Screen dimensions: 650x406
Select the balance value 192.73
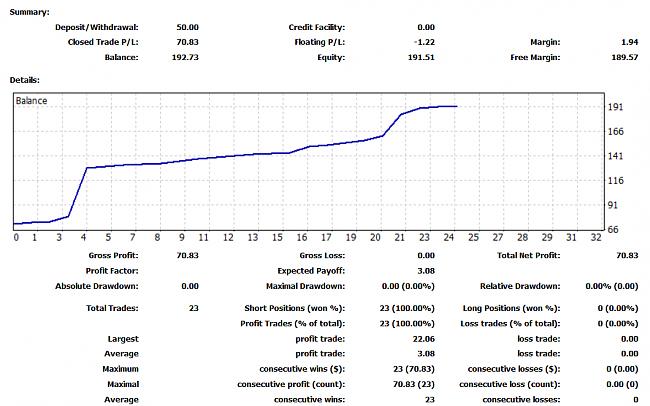tap(185, 57)
